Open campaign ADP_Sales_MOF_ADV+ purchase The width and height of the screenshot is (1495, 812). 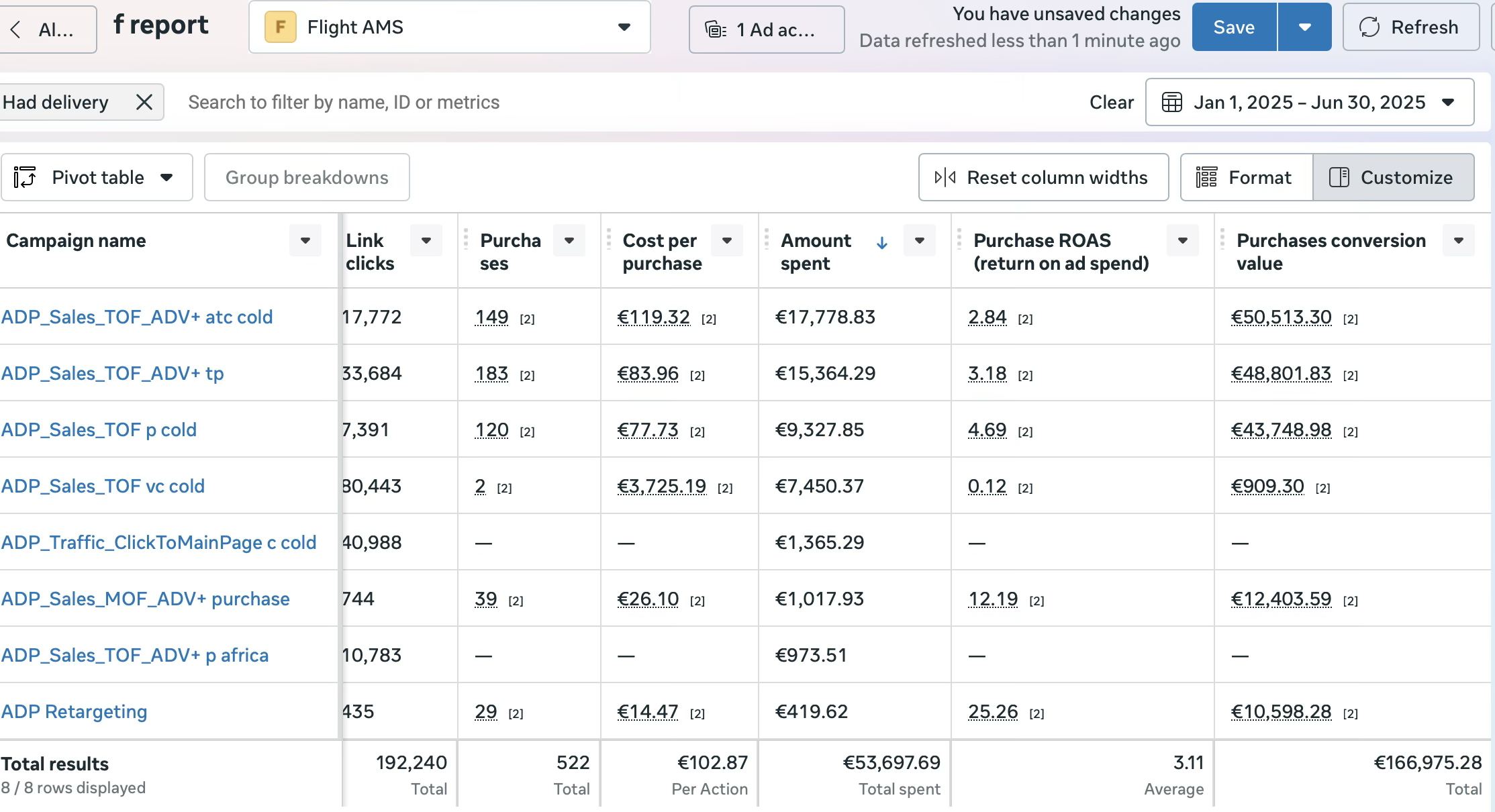(x=145, y=599)
